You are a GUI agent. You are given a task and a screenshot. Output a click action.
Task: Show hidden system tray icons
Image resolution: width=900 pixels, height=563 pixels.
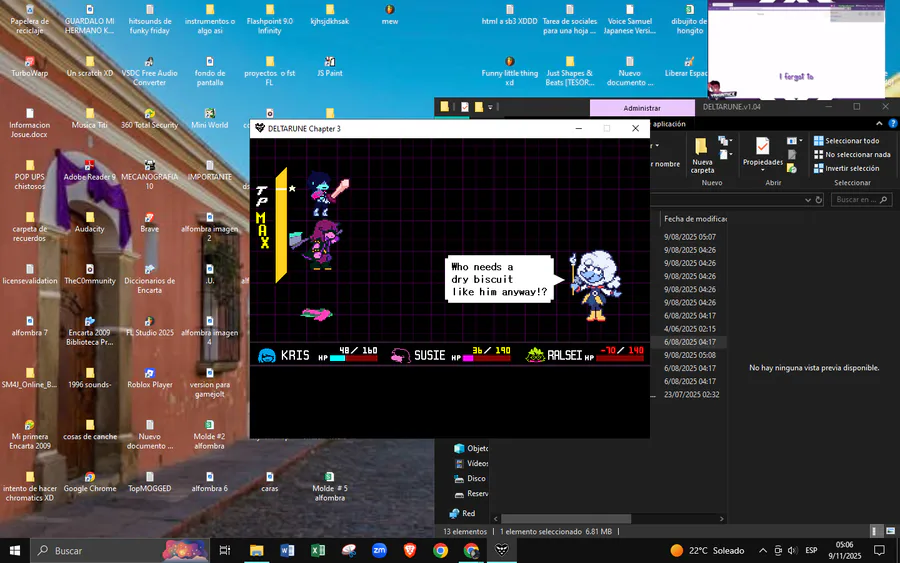point(763,550)
